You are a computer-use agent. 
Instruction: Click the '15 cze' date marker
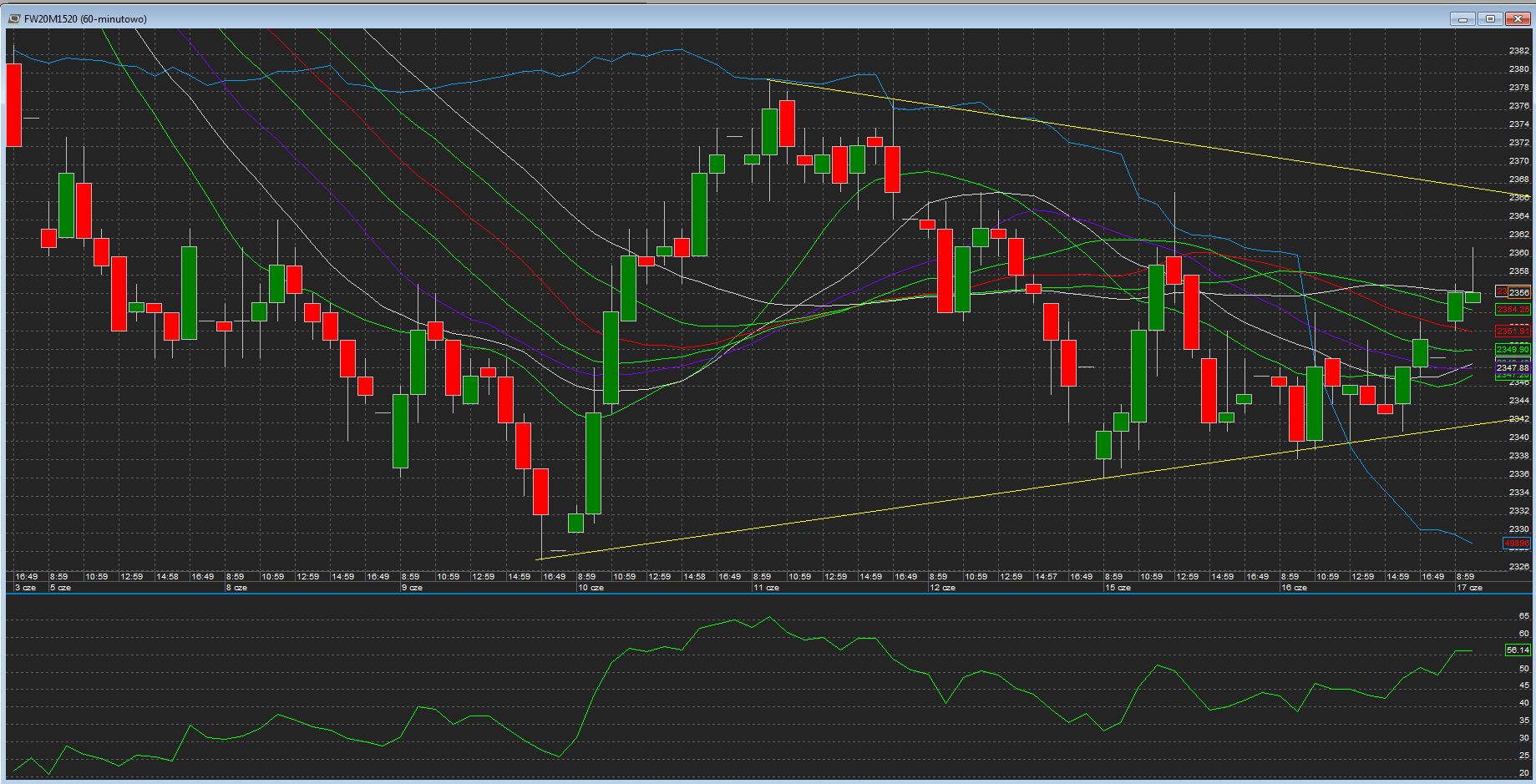point(1118,588)
